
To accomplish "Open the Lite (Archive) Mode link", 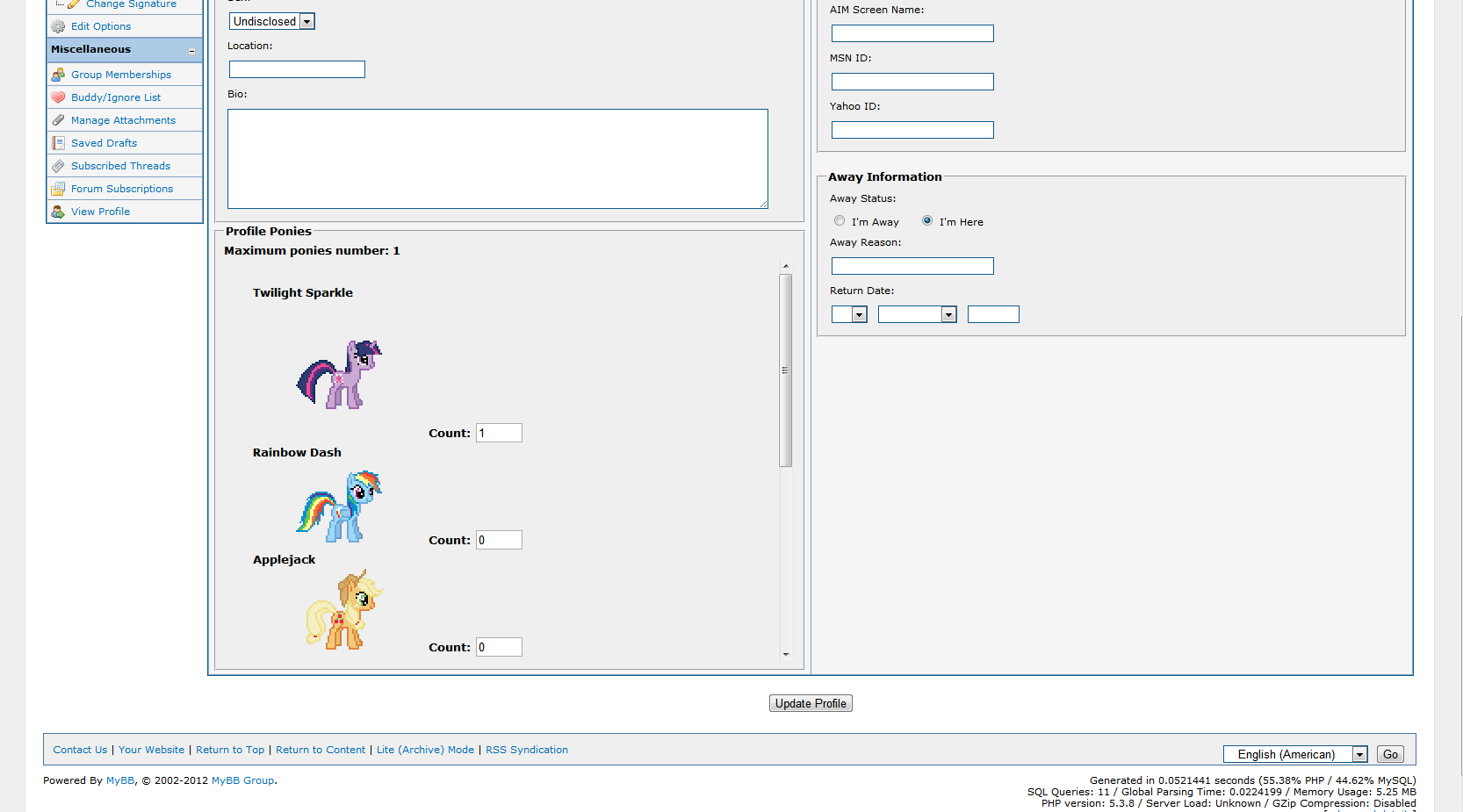I will point(425,750).
